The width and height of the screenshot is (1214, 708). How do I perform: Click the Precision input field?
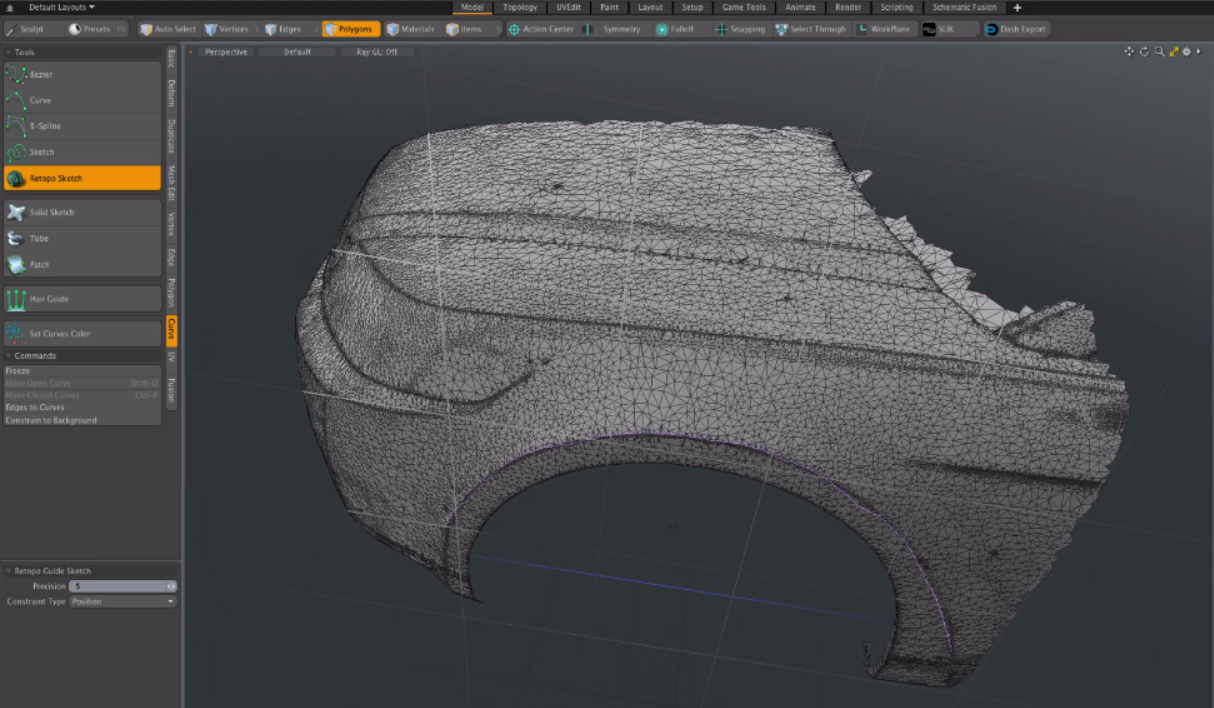point(117,586)
